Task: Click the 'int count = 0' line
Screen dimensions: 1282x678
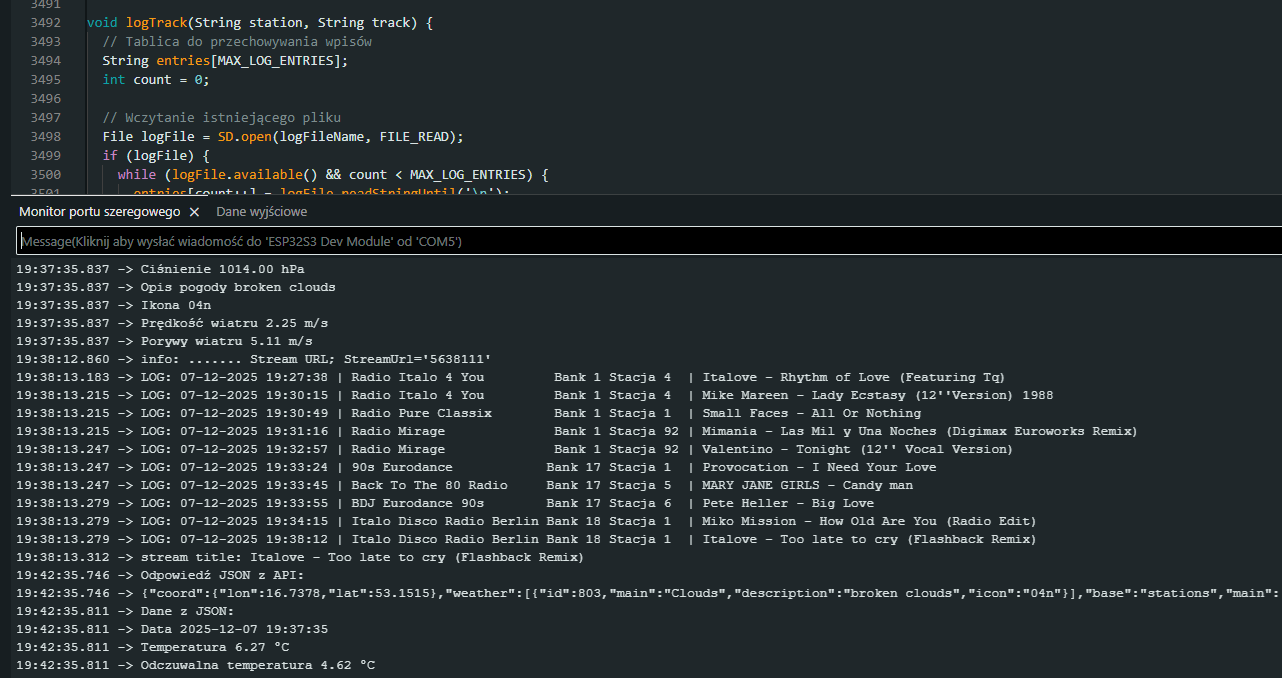Action: (x=156, y=80)
